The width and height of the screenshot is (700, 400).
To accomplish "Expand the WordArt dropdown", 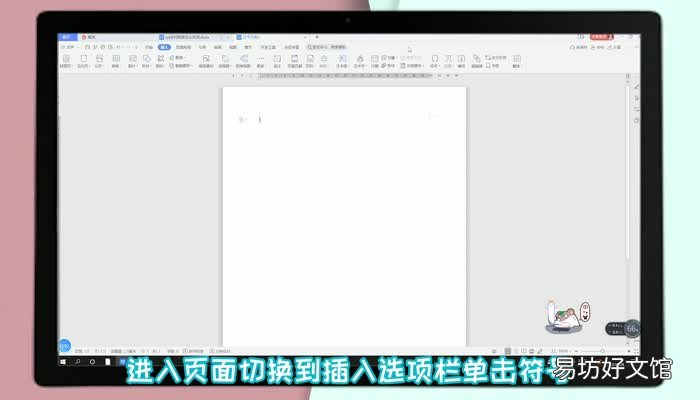I will [360, 66].
